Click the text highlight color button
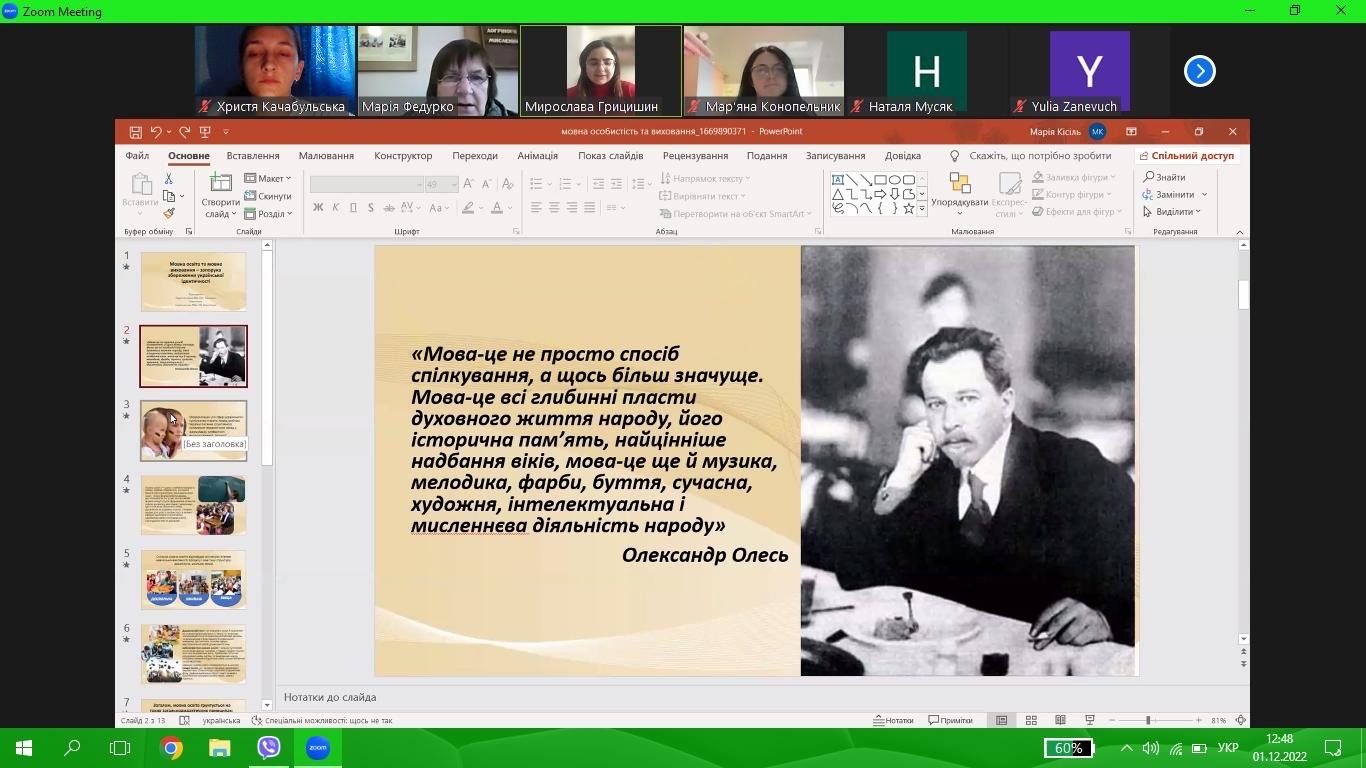 pos(467,208)
